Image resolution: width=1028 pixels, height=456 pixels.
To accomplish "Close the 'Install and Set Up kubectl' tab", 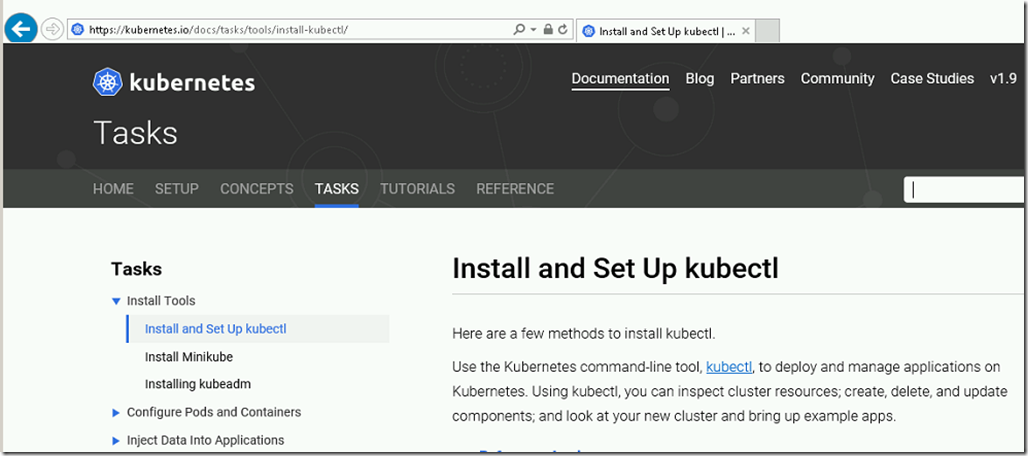I will [745, 31].
